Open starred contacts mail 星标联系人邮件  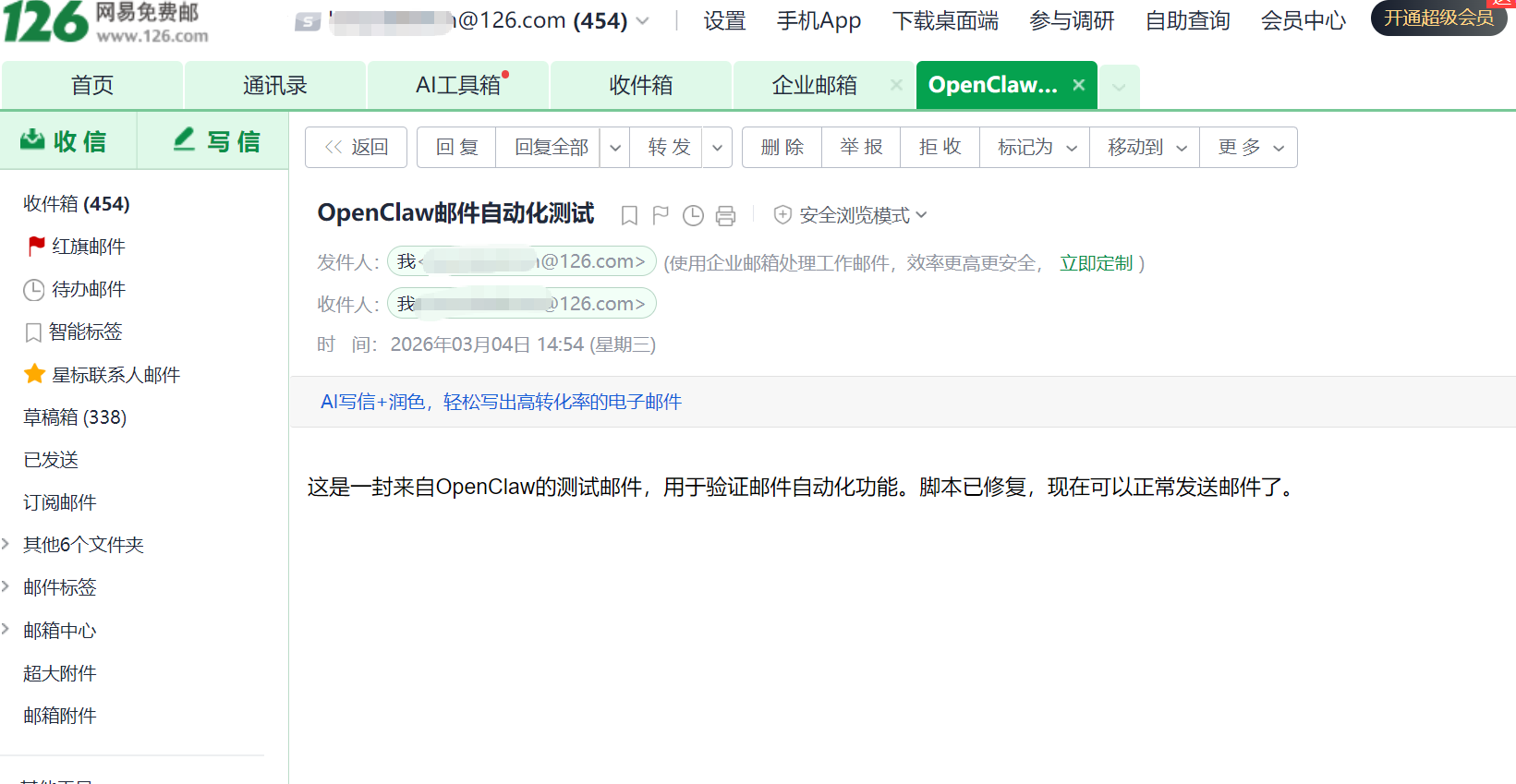103,375
